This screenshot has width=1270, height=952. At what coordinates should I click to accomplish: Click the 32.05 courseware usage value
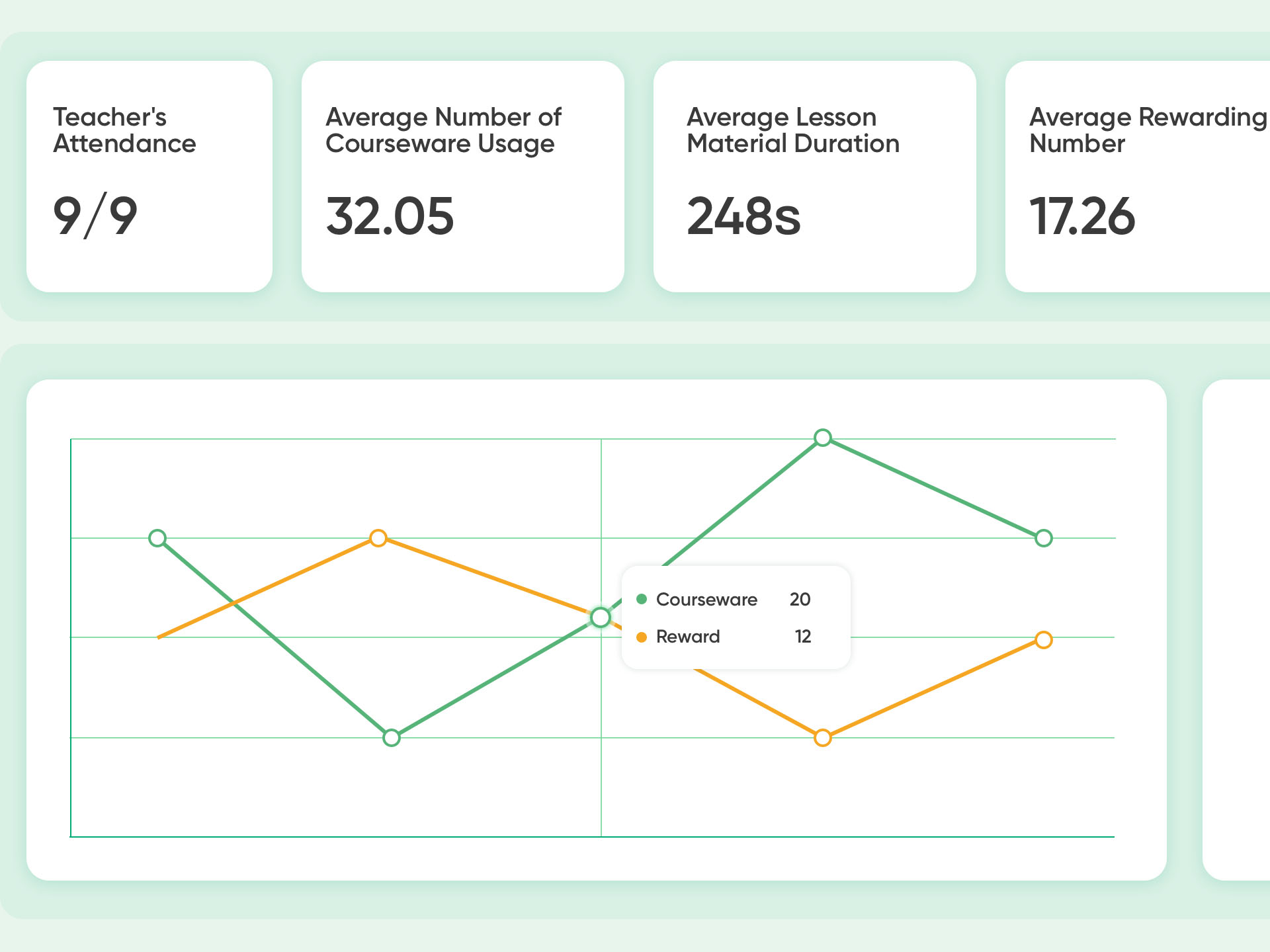390,216
